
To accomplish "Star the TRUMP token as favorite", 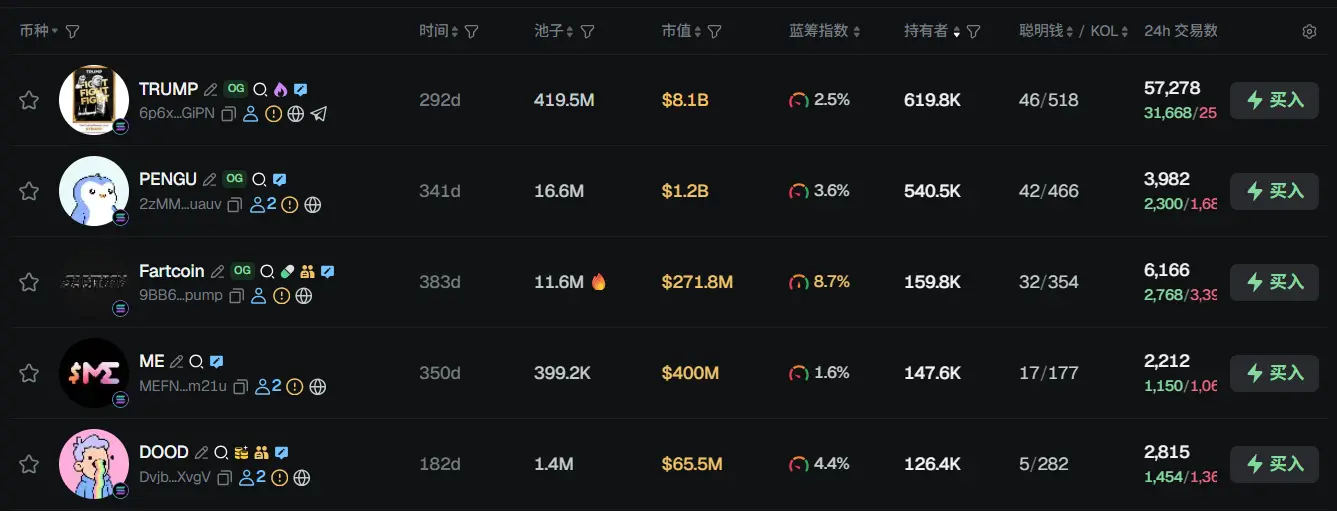I will pyautogui.click(x=29, y=100).
